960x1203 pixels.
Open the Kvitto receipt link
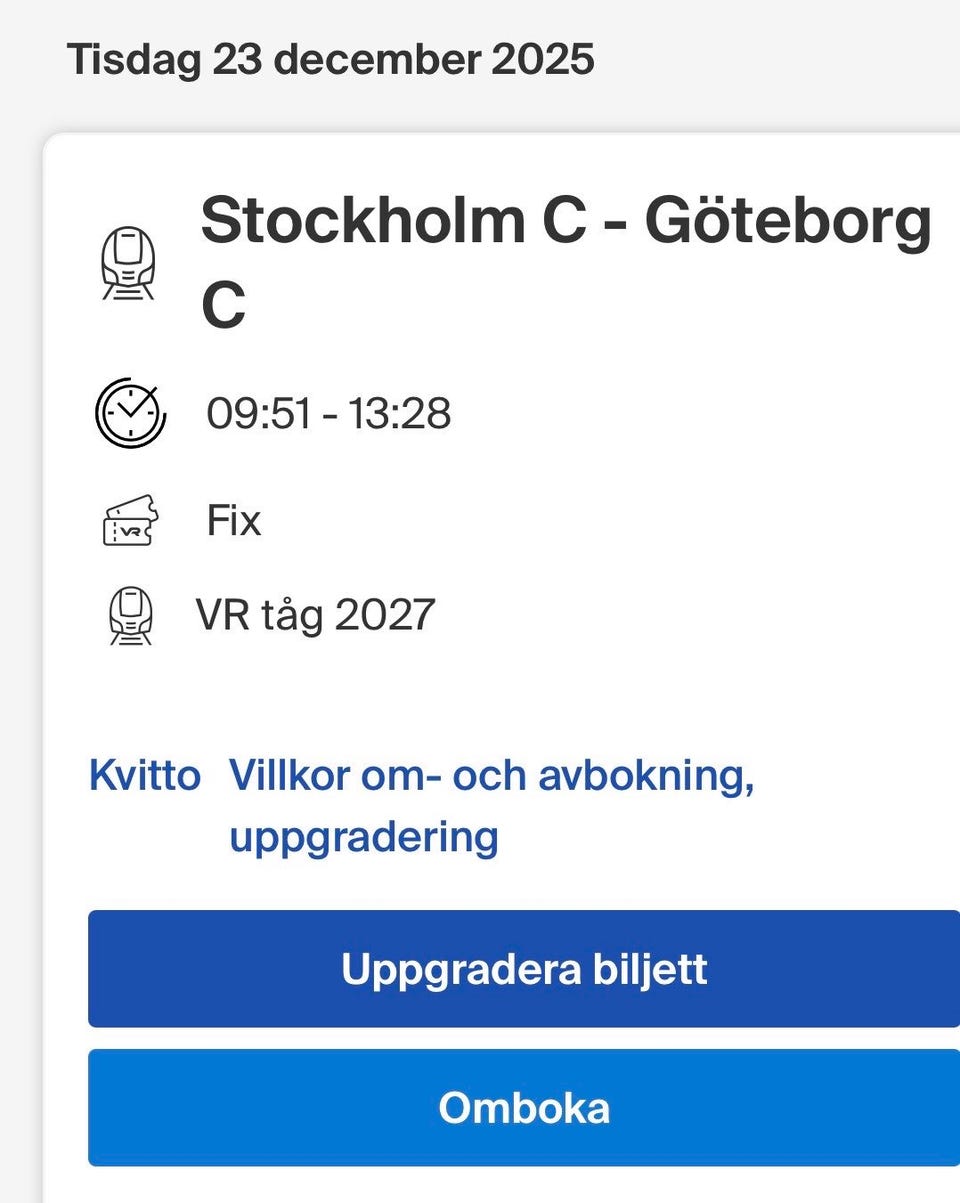coord(145,775)
